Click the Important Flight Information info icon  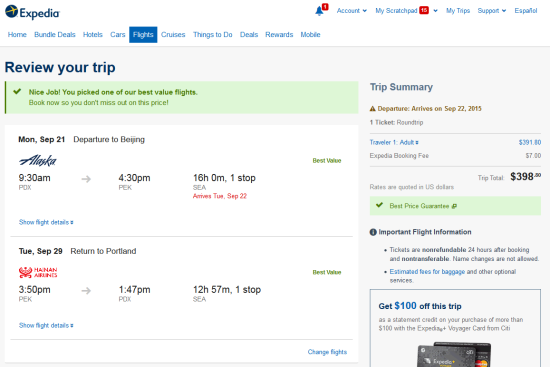click(x=373, y=232)
